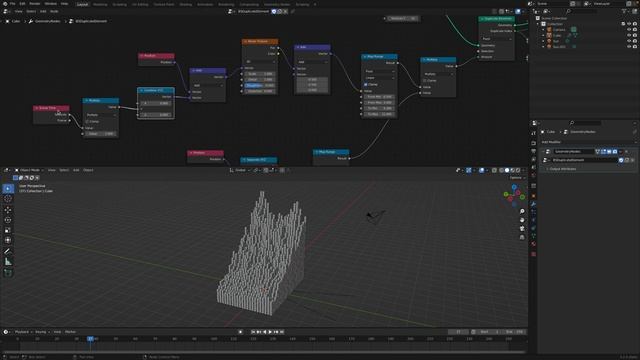Select the Transform tool in viewport toolbar
640x360 pixels.
click(8, 240)
